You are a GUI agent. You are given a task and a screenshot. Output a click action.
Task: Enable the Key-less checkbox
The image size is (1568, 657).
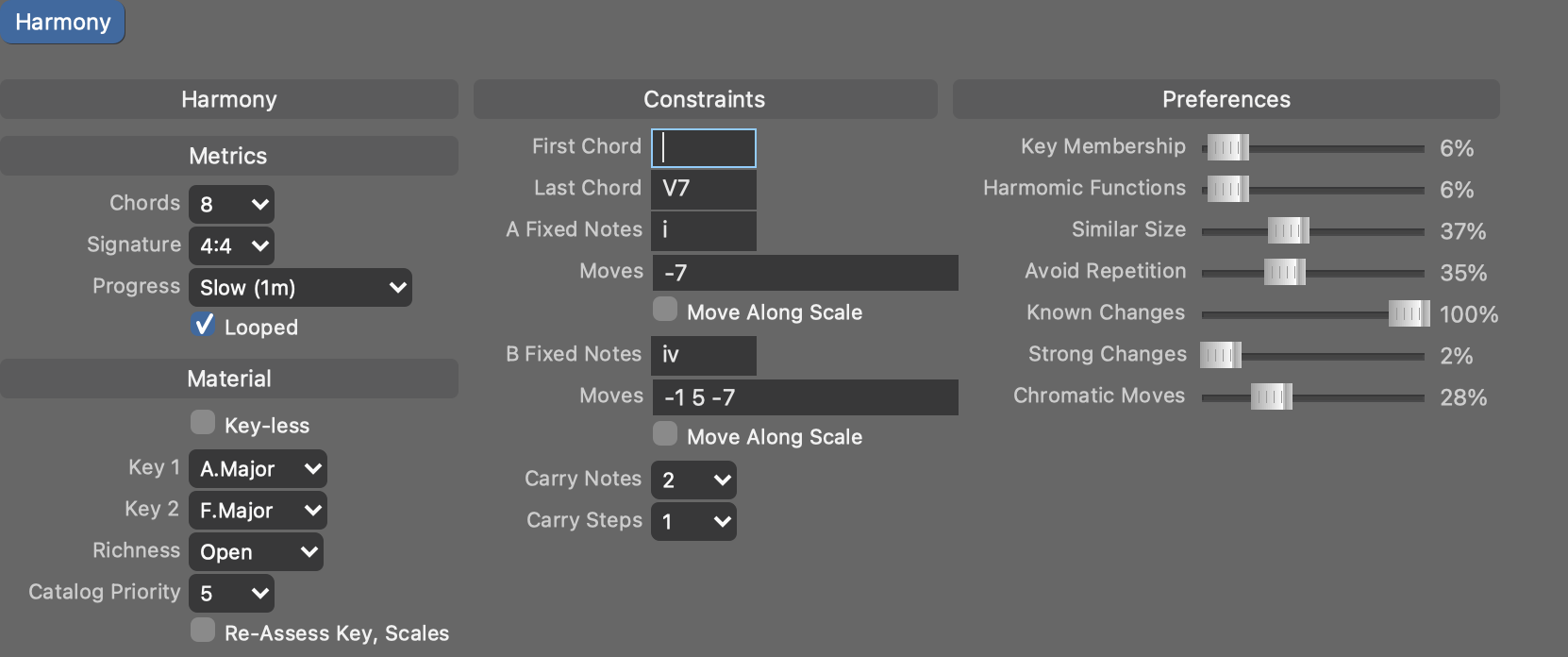[203, 423]
